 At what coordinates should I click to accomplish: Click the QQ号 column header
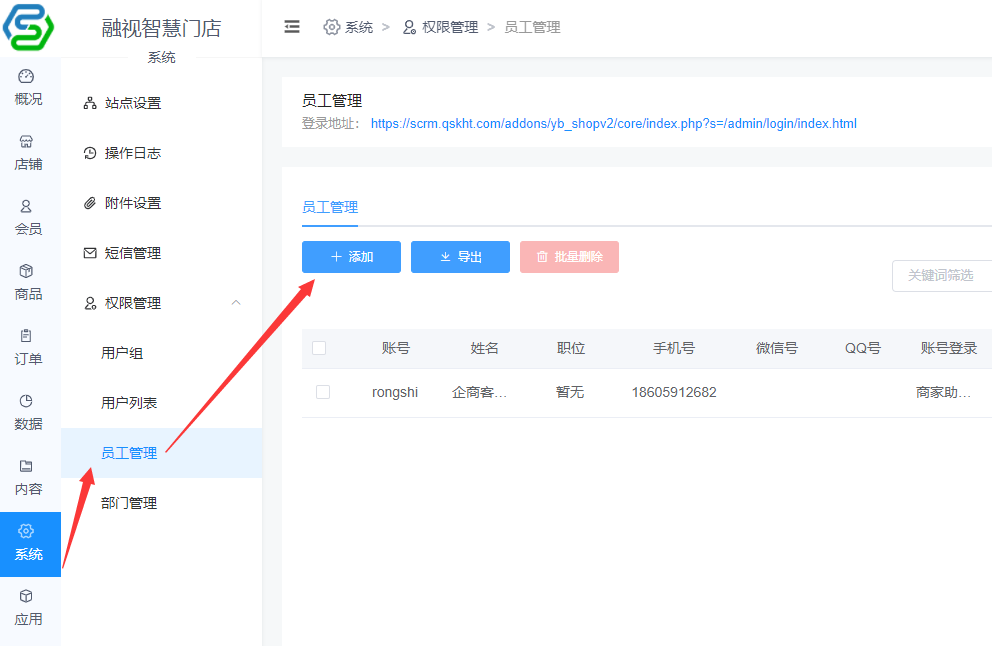(x=863, y=348)
